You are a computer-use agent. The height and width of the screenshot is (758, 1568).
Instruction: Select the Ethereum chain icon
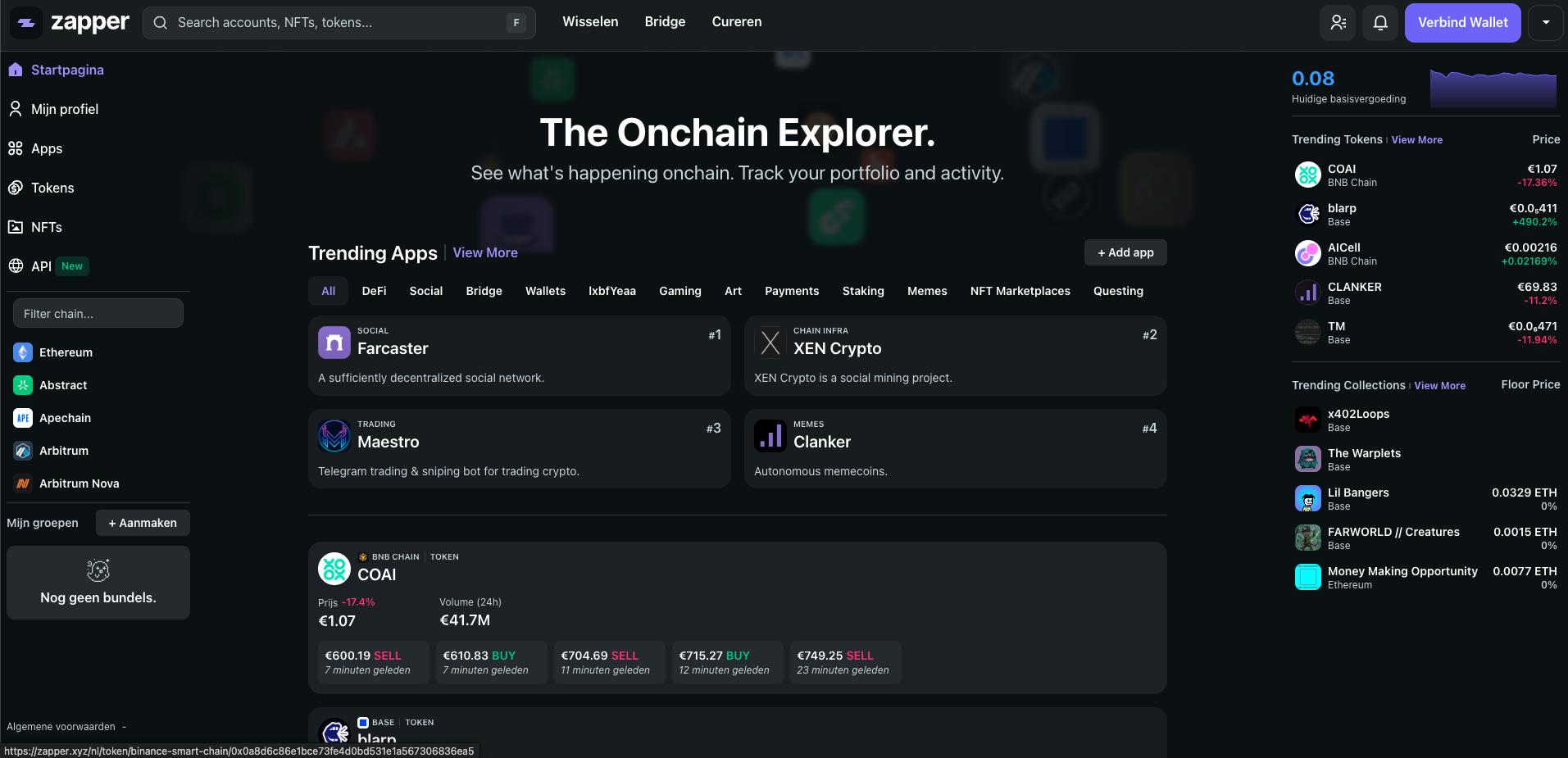click(x=23, y=352)
